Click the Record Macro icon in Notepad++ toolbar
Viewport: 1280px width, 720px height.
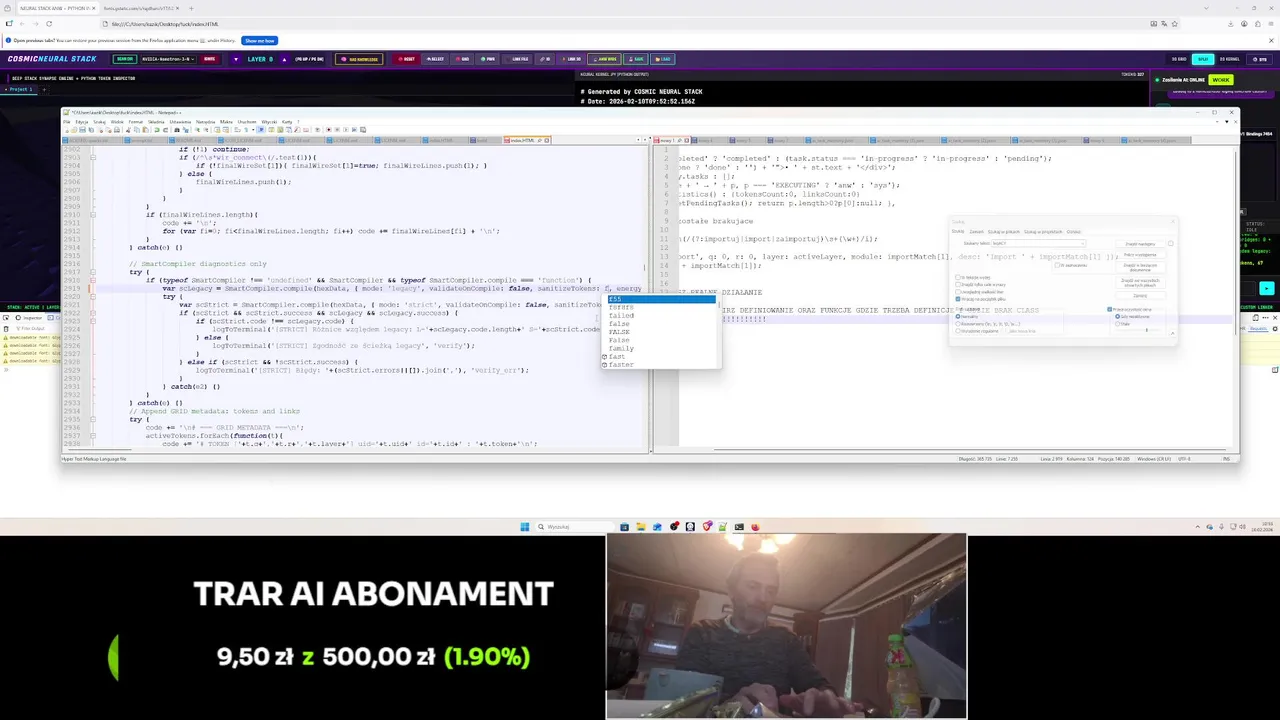[x=329, y=130]
